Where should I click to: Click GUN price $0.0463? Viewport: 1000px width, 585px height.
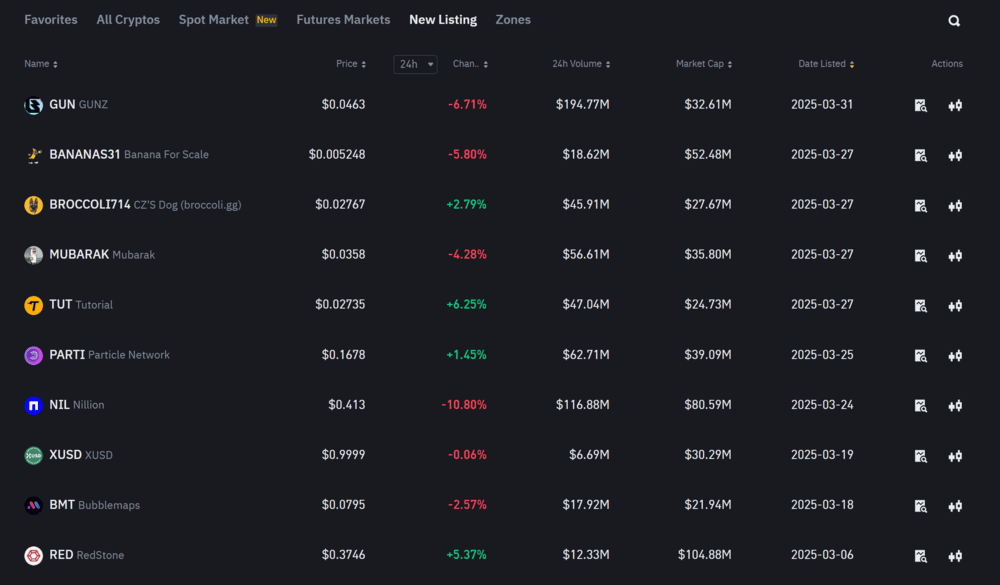[x=343, y=104]
